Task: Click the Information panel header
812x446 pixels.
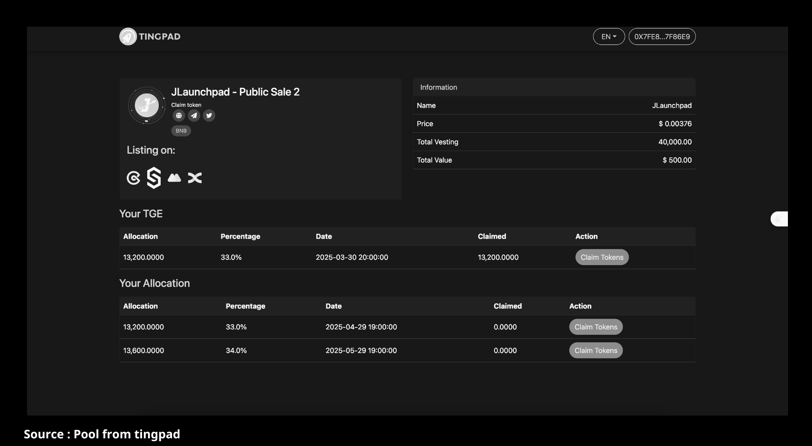Action: point(554,88)
